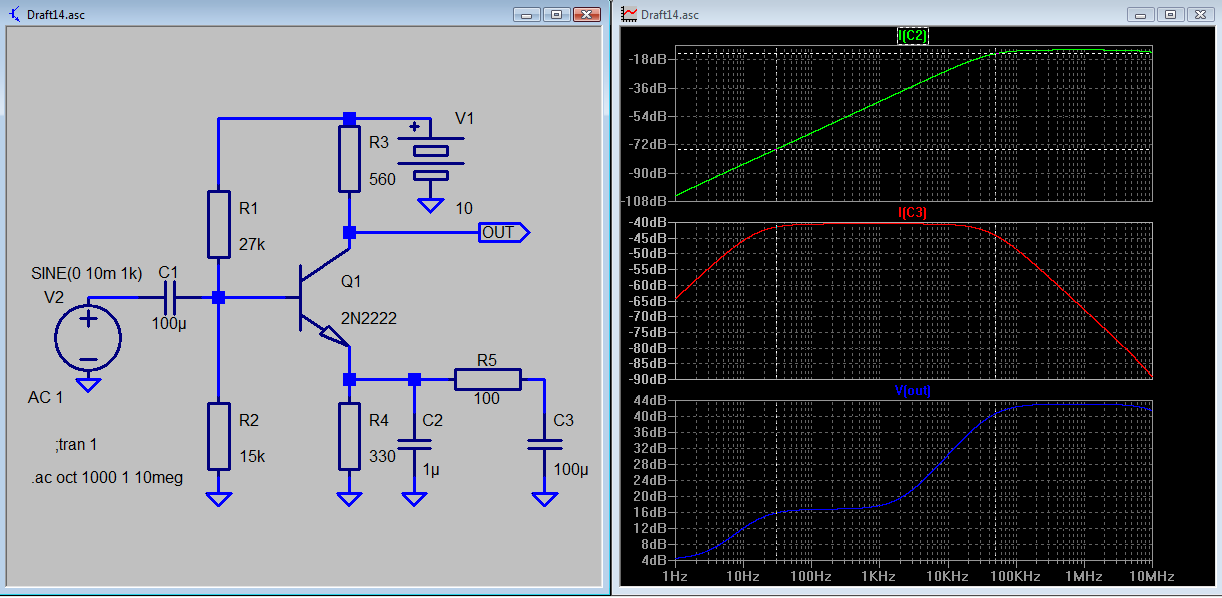
Task: Select horizontal resistor R5 body
Action: coord(488,379)
